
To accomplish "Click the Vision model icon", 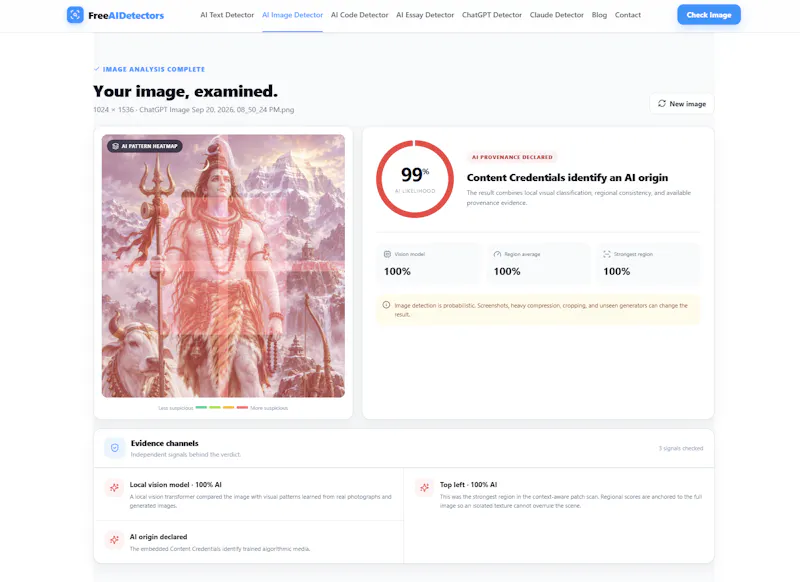I will click(387, 254).
